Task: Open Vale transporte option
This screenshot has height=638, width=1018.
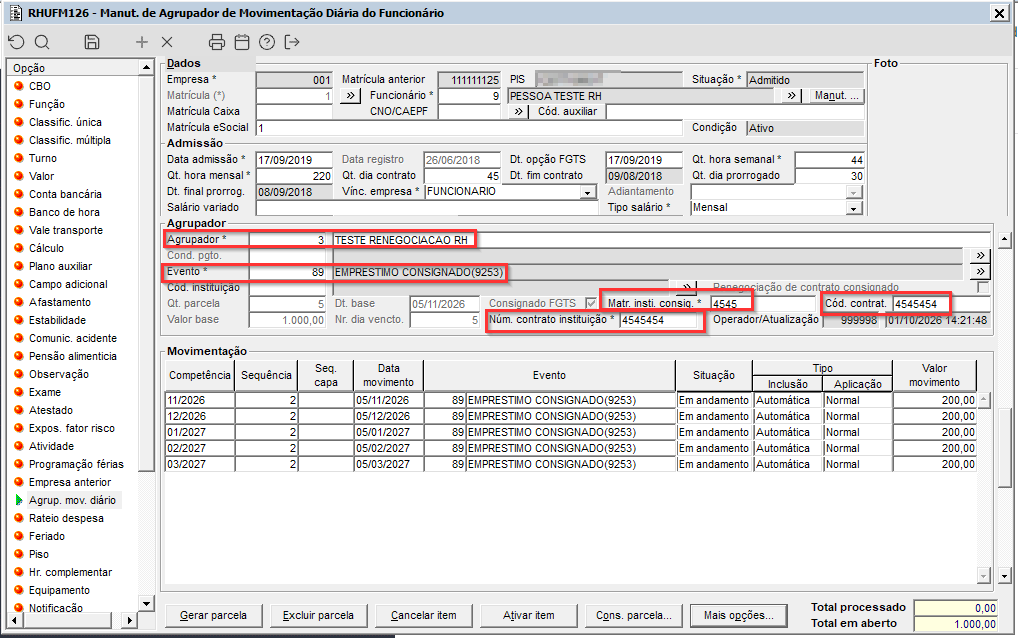Action: (66, 230)
